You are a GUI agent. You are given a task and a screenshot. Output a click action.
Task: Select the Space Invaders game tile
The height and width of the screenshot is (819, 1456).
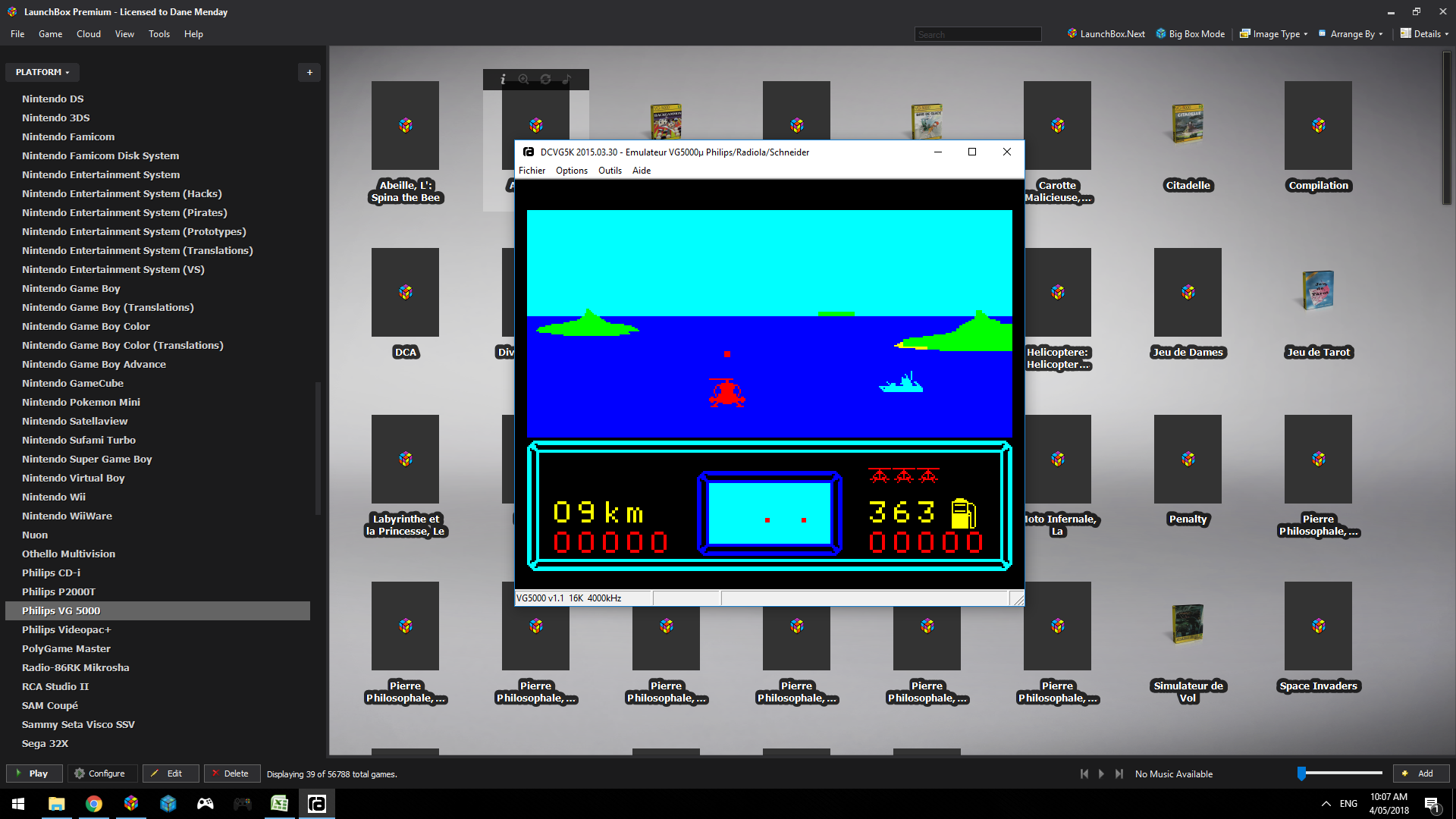pos(1318,626)
